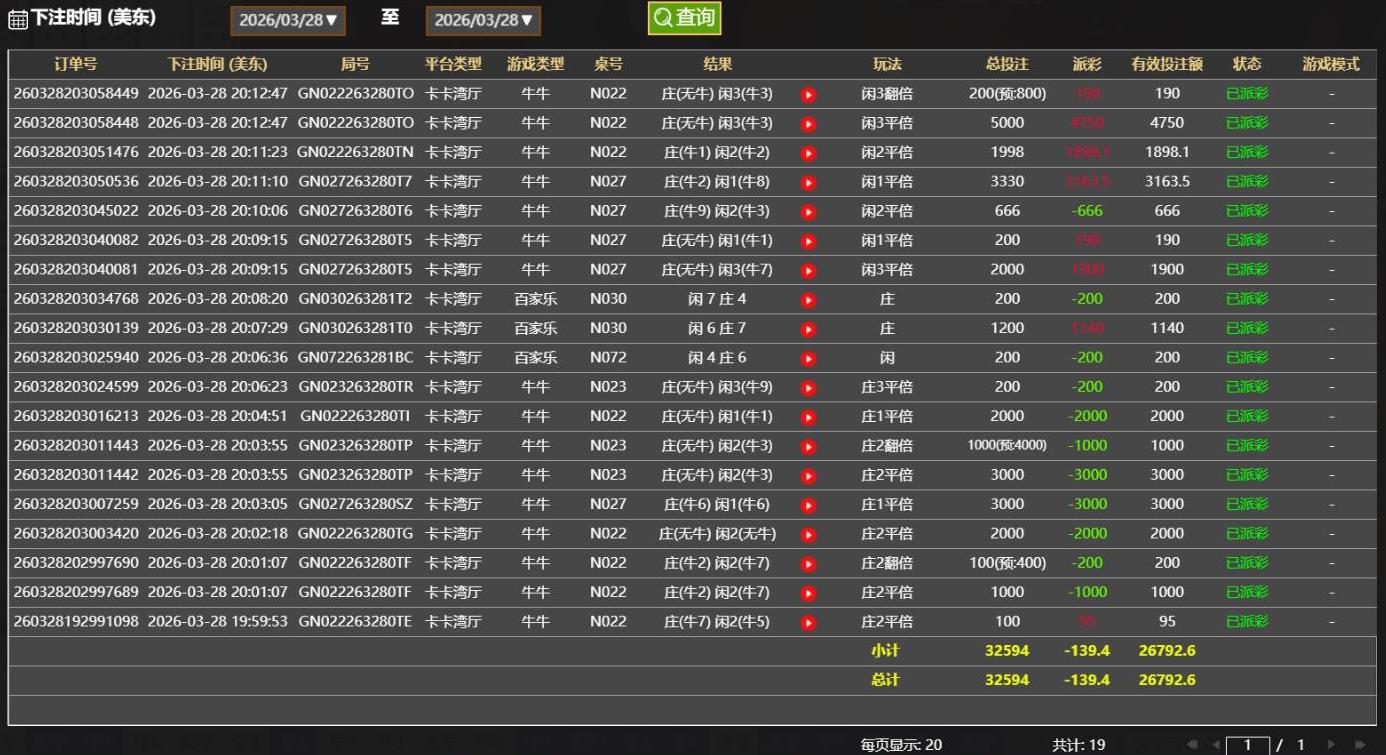Open the end date dropdown after 至

pyautogui.click(x=483, y=20)
